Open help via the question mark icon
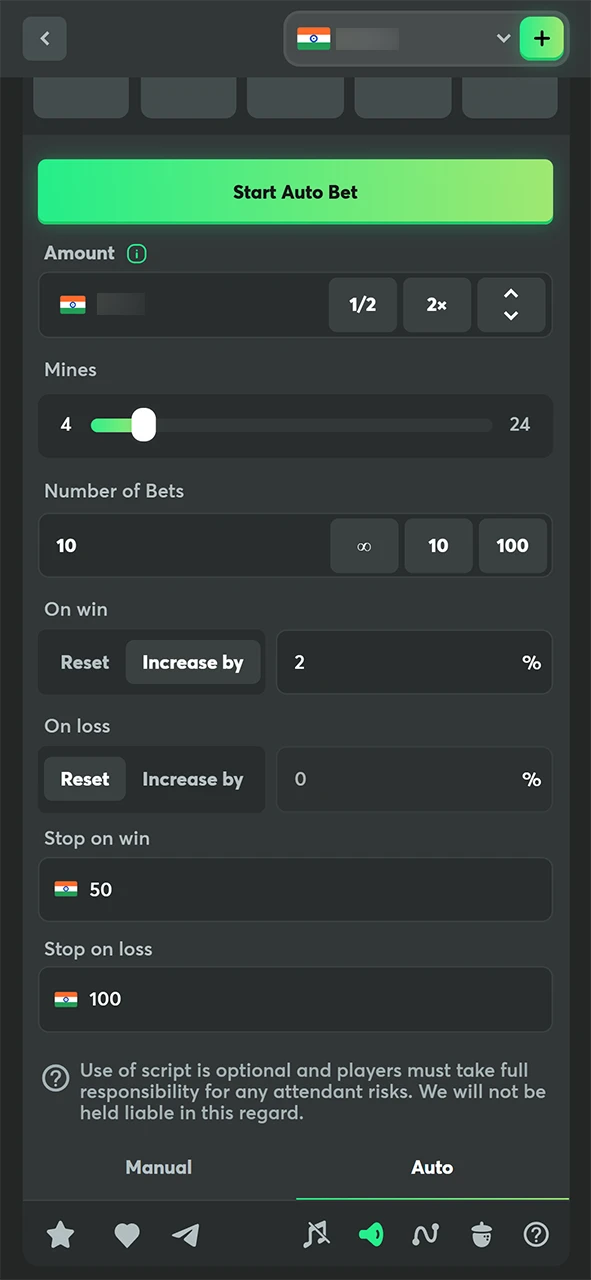This screenshot has width=591, height=1280. (x=536, y=1234)
